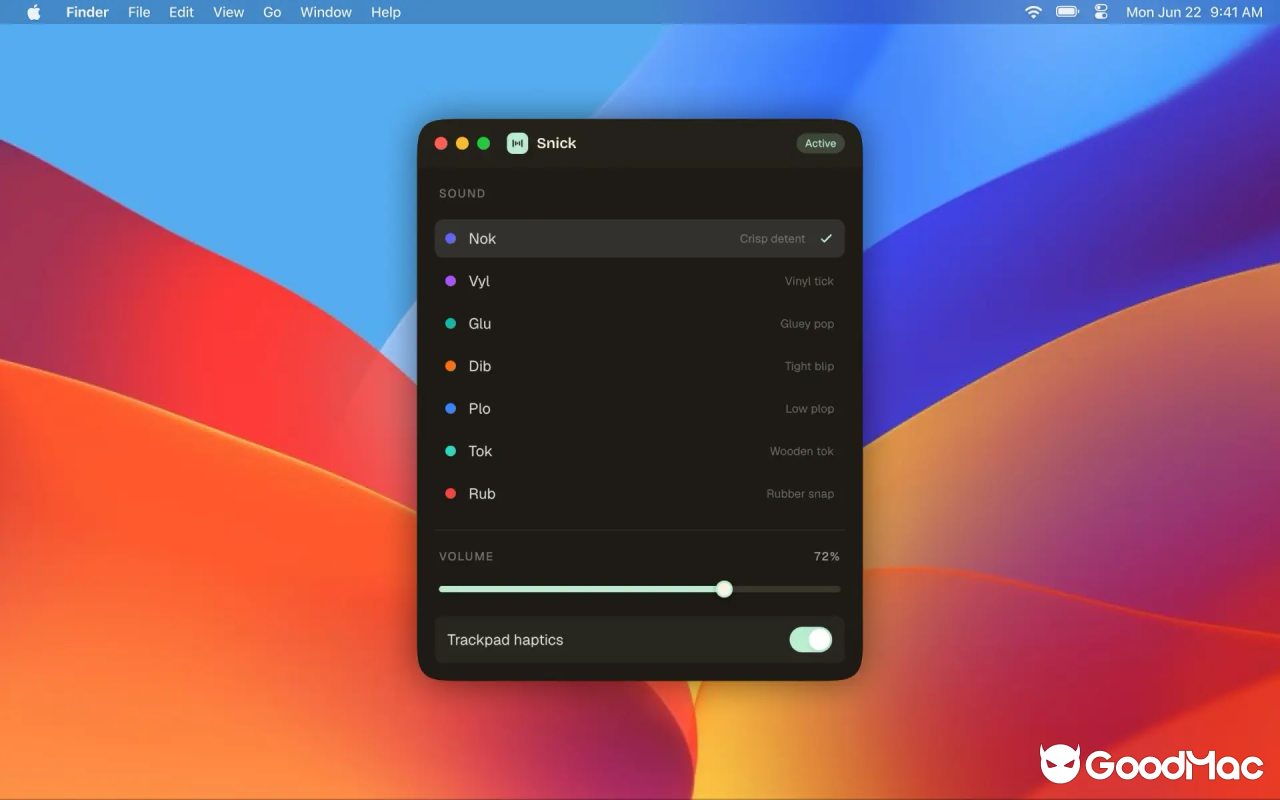Click the unfilled end of volume track
The width and height of the screenshot is (1280, 800).
coord(787,589)
